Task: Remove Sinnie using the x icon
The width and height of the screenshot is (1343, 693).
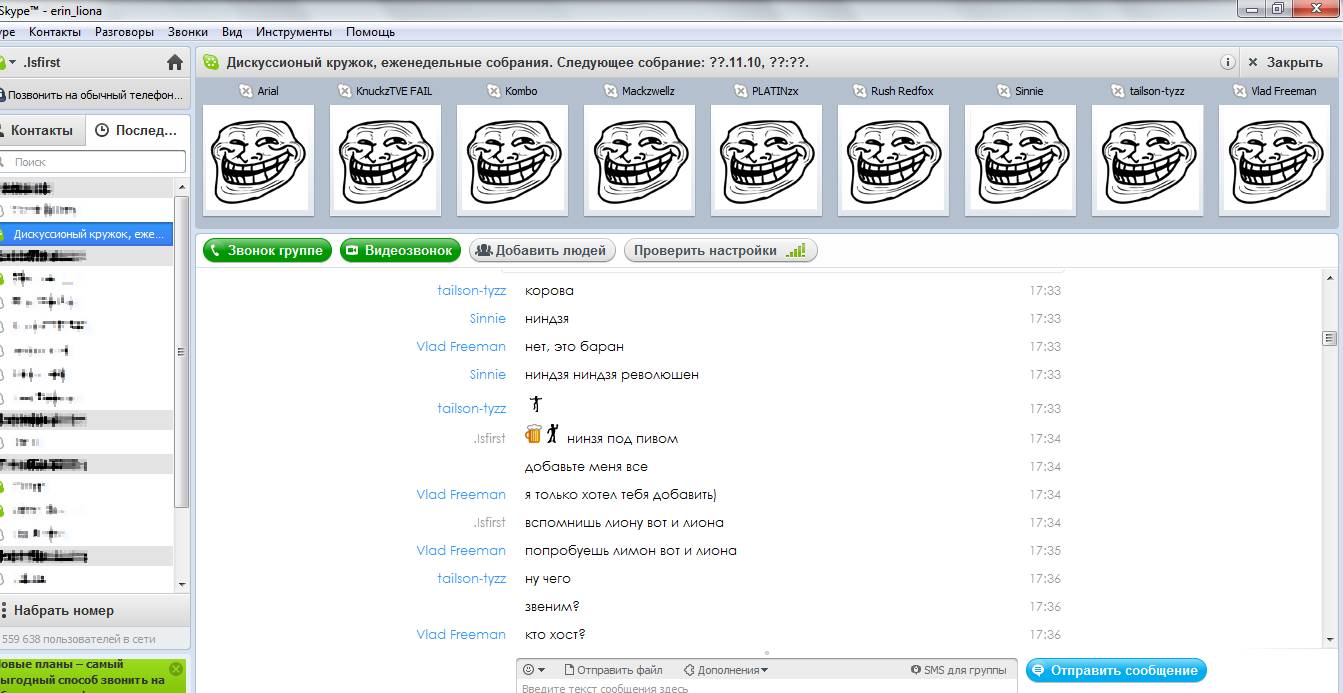Action: [x=1004, y=91]
